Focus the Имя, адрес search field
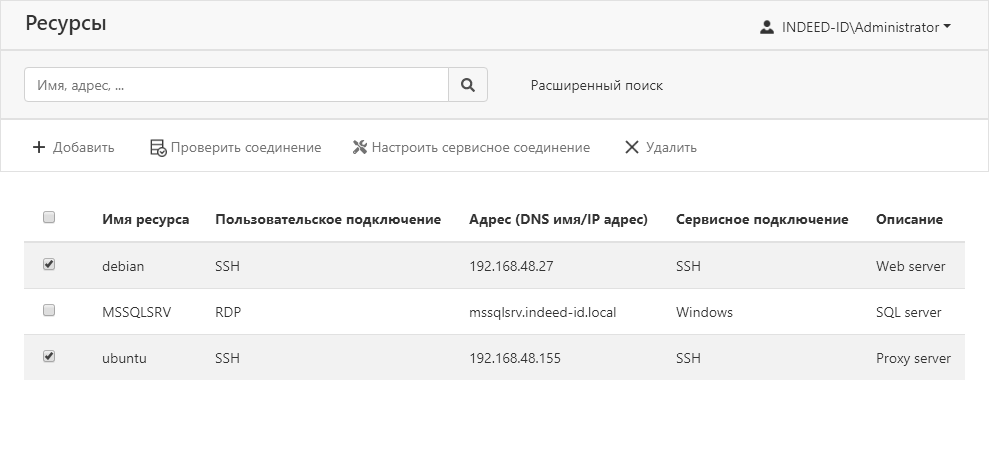The width and height of the screenshot is (989, 458). point(236,85)
